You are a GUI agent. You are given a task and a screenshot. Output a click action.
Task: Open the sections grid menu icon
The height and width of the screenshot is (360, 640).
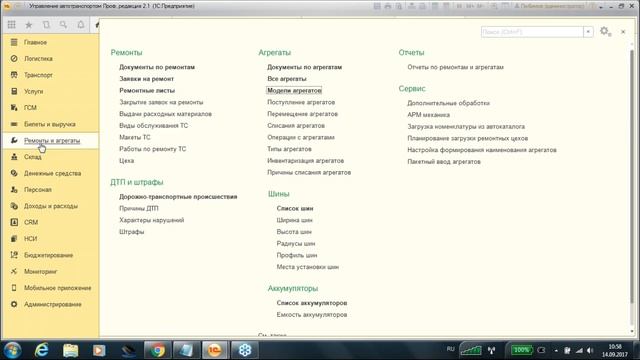click(11, 25)
